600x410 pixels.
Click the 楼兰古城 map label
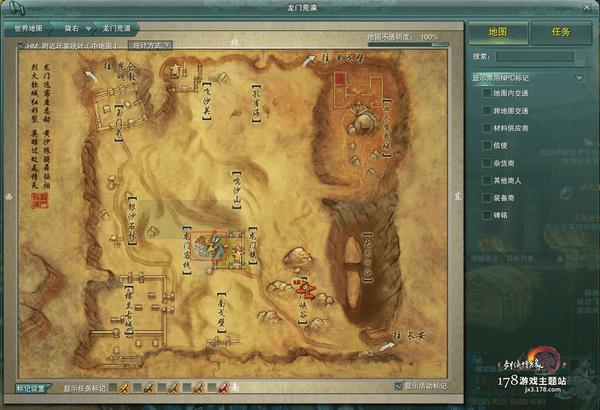click(x=129, y=310)
